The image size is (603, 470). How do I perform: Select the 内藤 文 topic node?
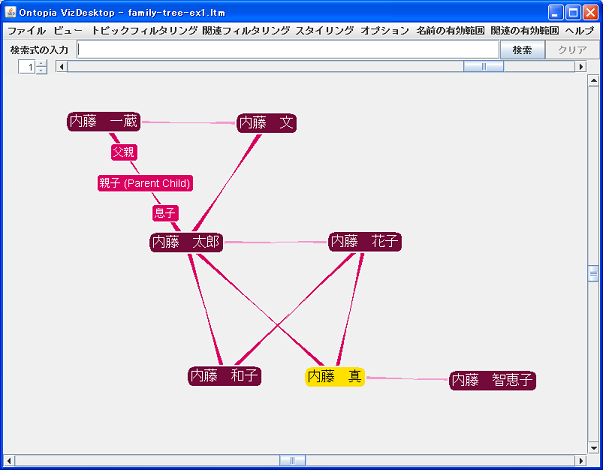[x=267, y=123]
